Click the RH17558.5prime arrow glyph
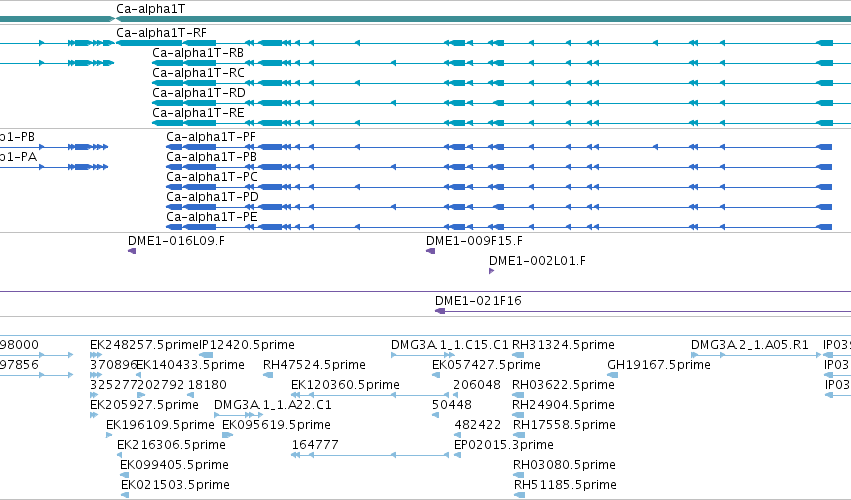 click(519, 435)
